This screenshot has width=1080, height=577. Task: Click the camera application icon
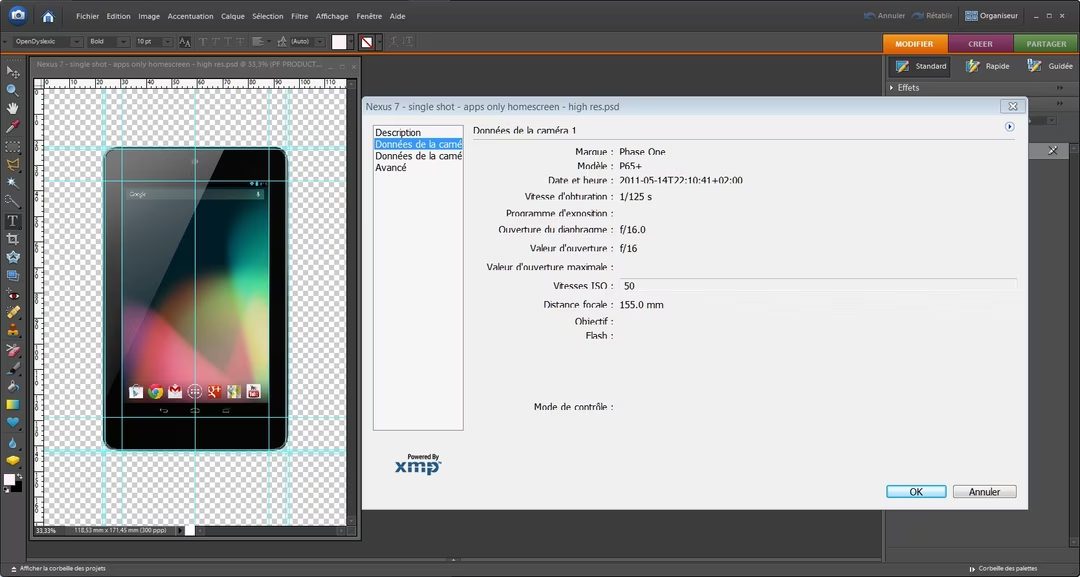18,15
